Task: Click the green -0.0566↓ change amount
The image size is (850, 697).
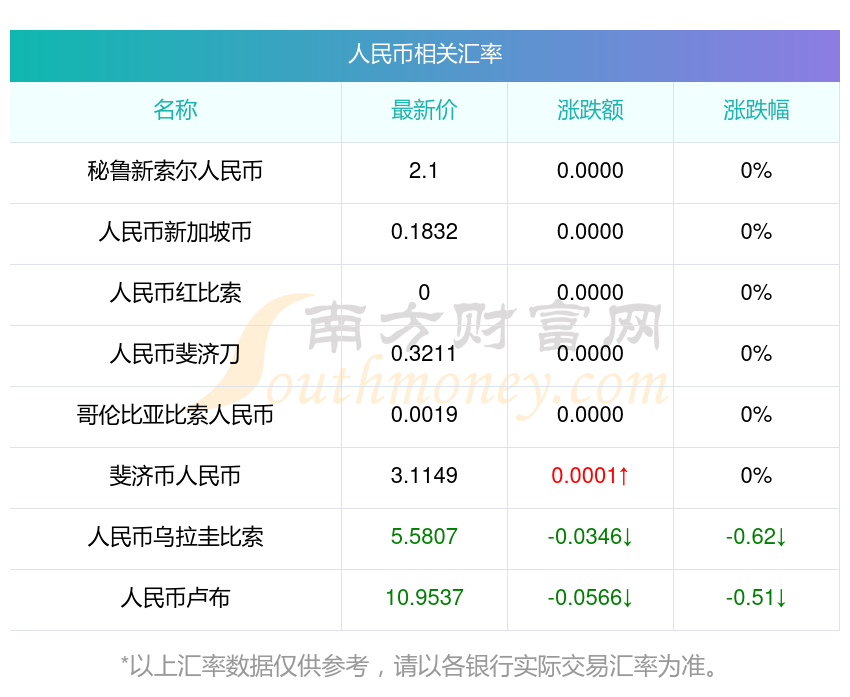Action: coord(590,598)
